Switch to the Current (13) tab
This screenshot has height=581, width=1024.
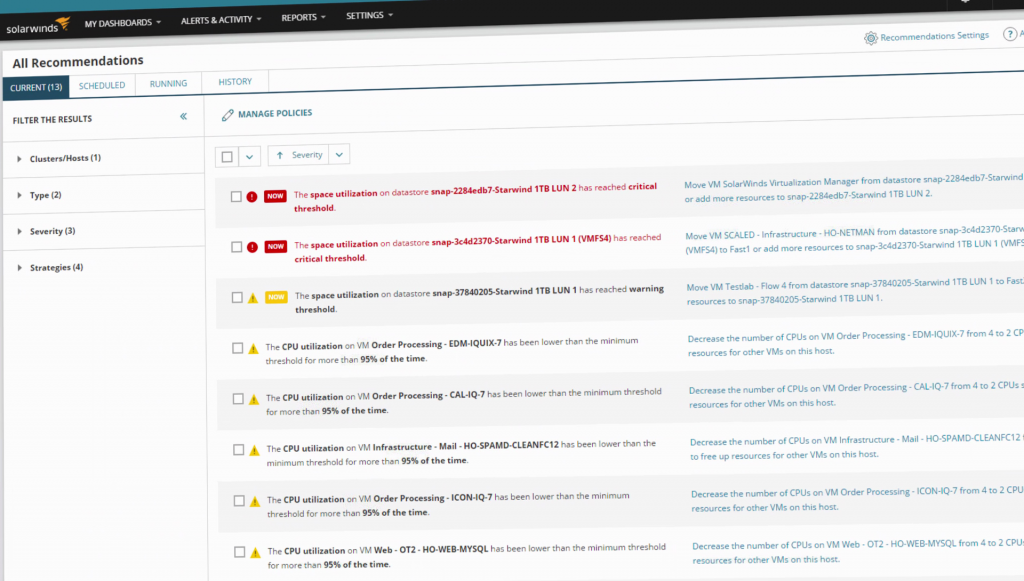tap(36, 87)
